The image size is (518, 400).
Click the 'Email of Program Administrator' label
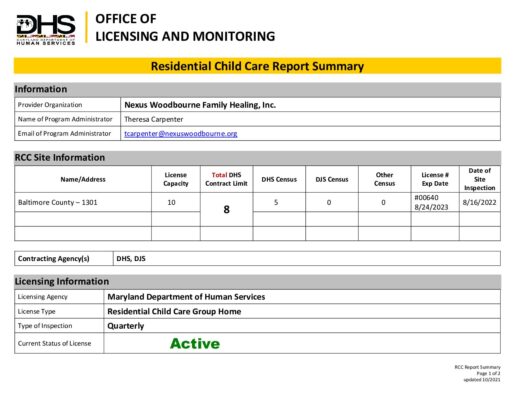point(64,133)
